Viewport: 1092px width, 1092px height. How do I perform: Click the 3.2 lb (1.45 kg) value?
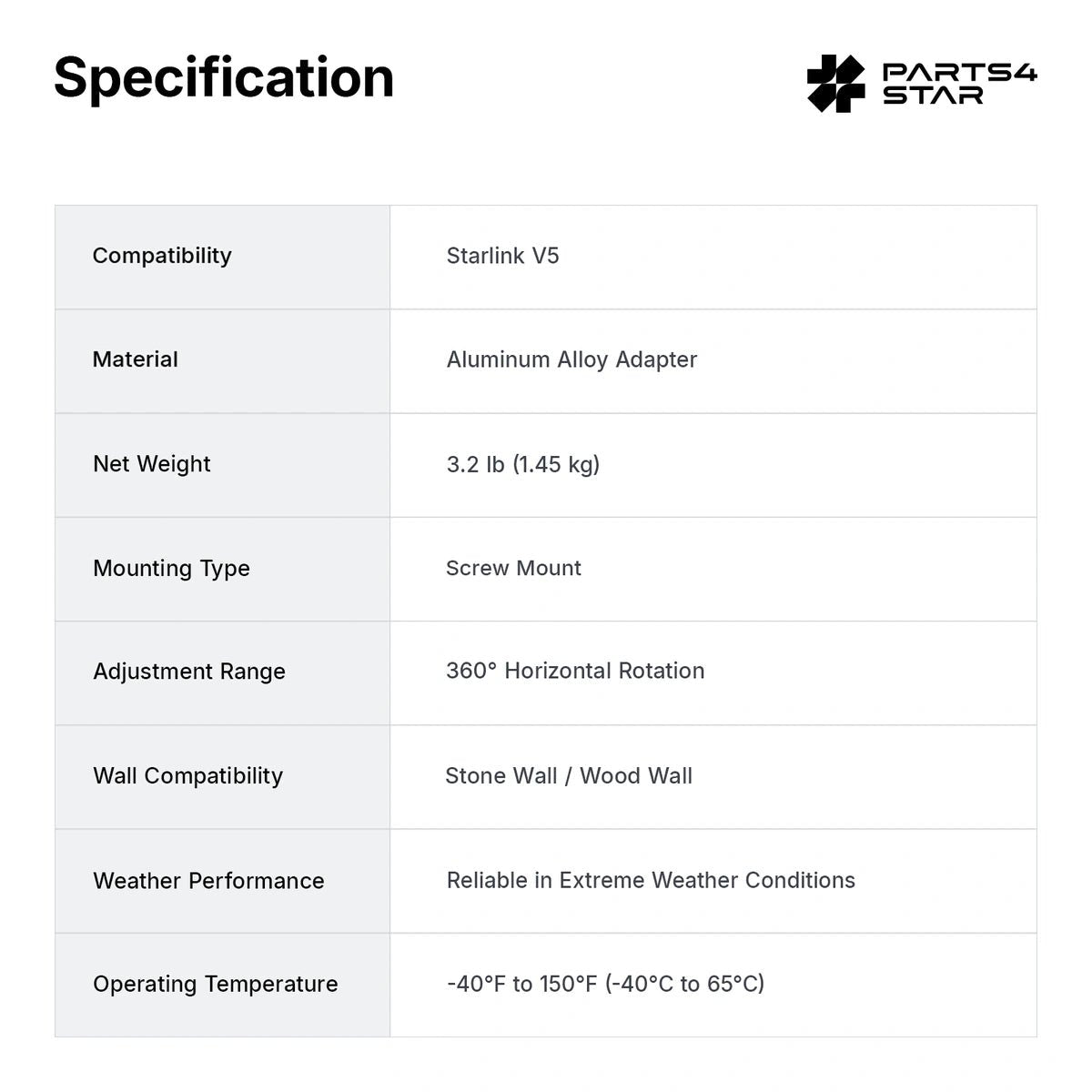523,464
